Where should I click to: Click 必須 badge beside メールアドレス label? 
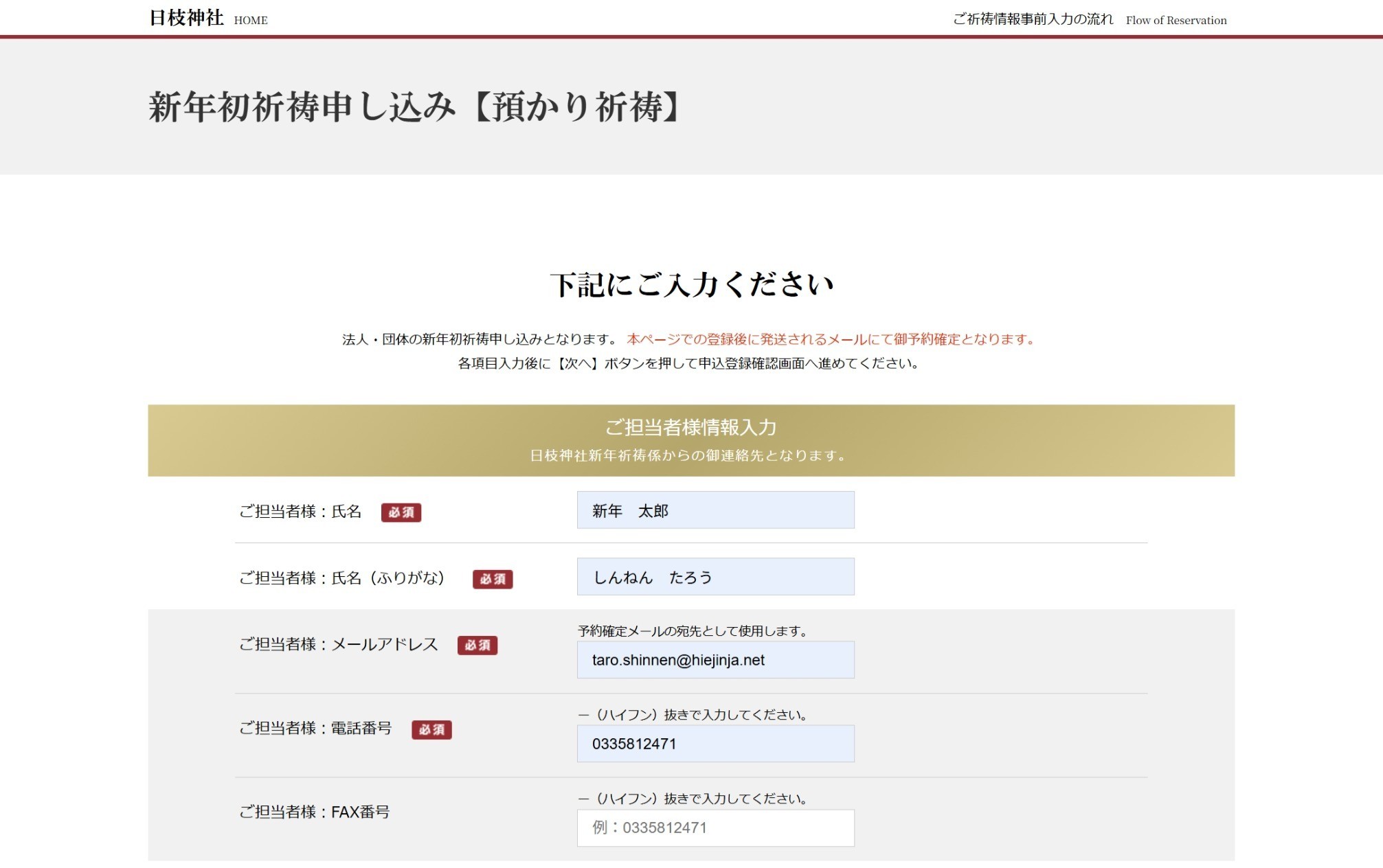(x=477, y=646)
